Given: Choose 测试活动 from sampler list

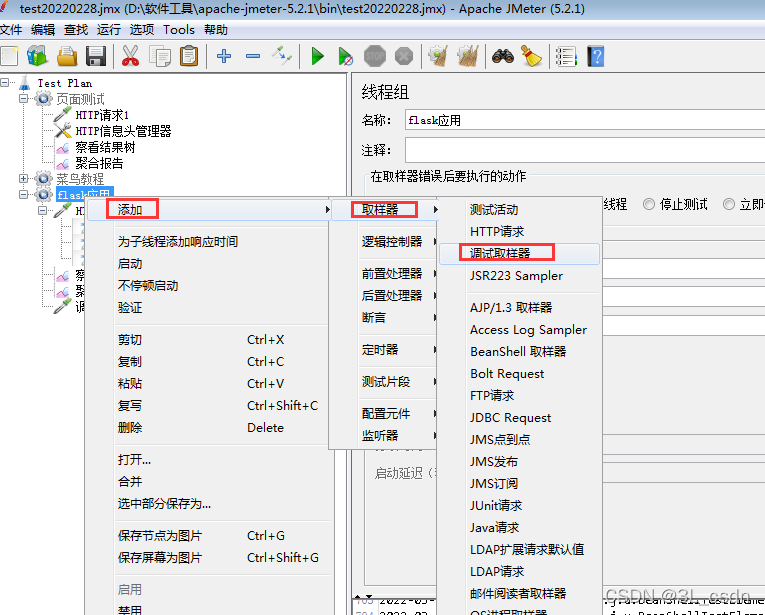Looking at the screenshot, I should pyautogui.click(x=520, y=210).
